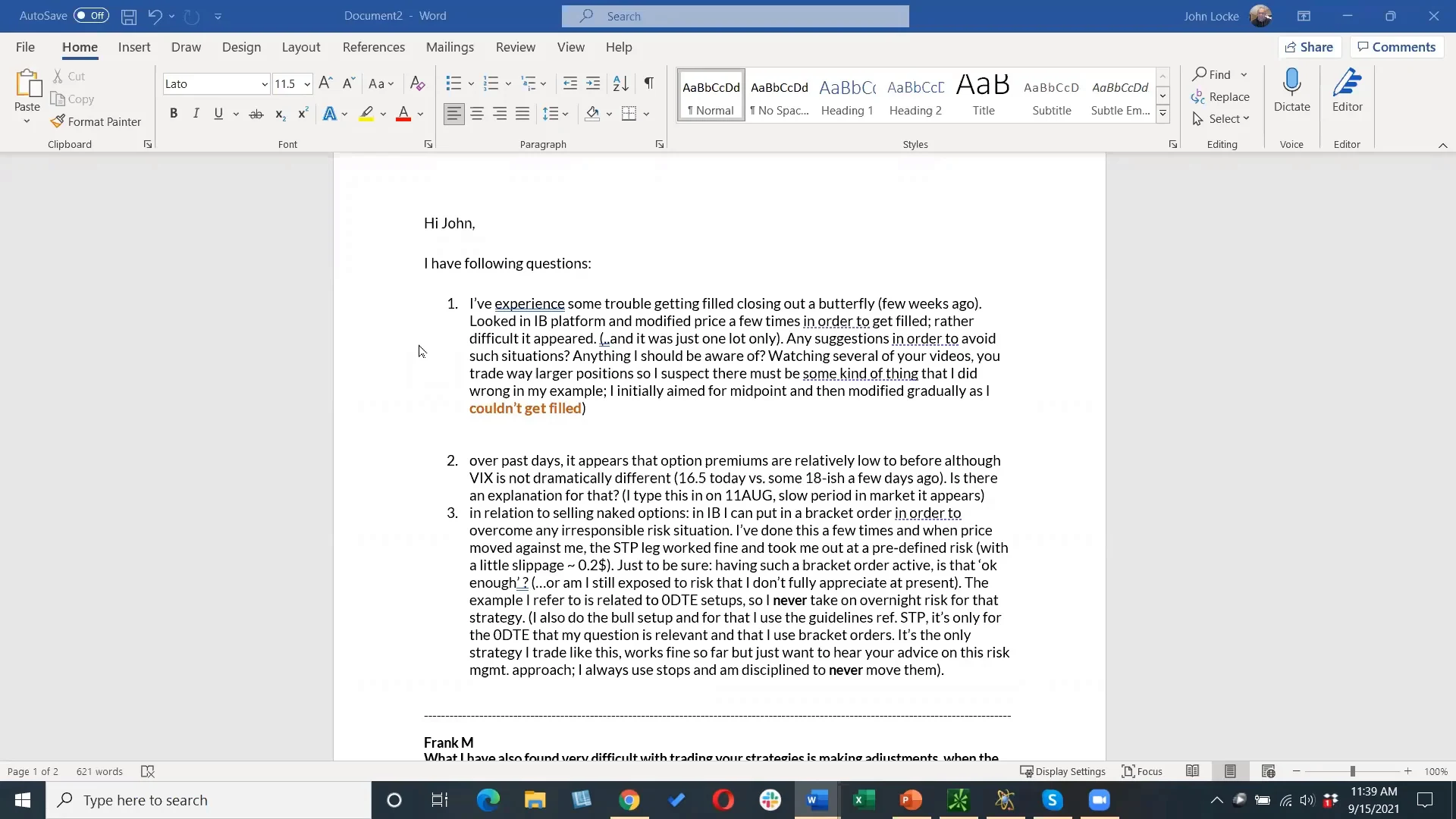Click the font color red swatch

[403, 114]
